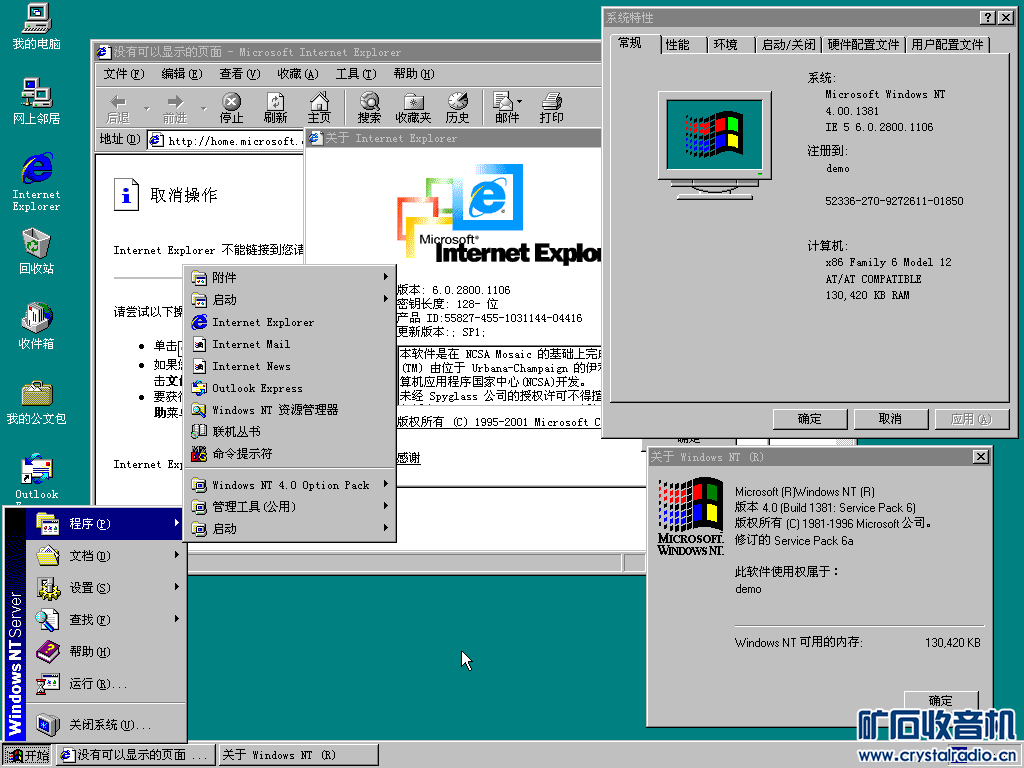Open 我的电脑 desktop icon
The image size is (1024, 768).
(x=37, y=26)
